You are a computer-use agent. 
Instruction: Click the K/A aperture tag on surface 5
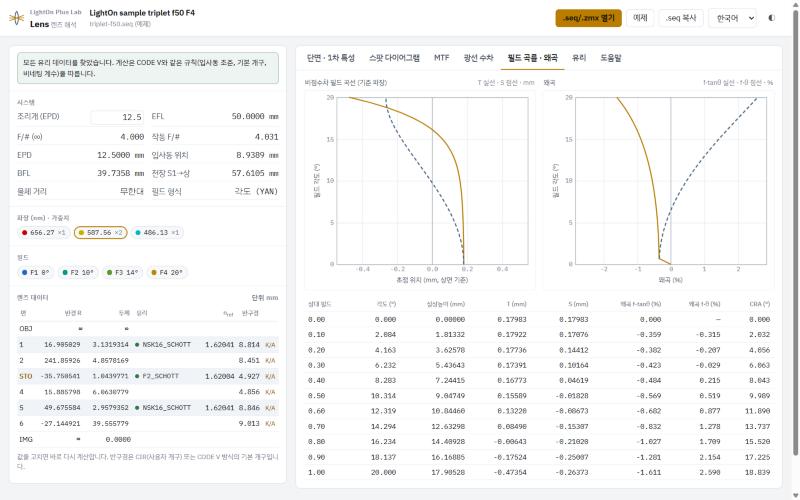coord(270,408)
